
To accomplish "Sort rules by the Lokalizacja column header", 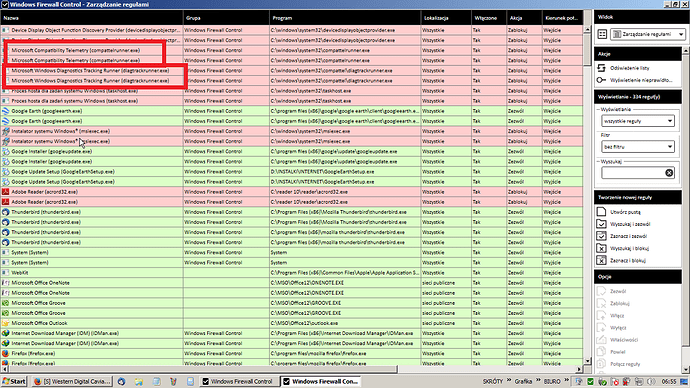I will pos(446,18).
